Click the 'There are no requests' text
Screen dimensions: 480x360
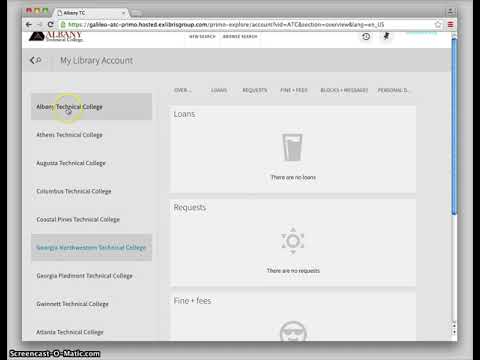(293, 271)
